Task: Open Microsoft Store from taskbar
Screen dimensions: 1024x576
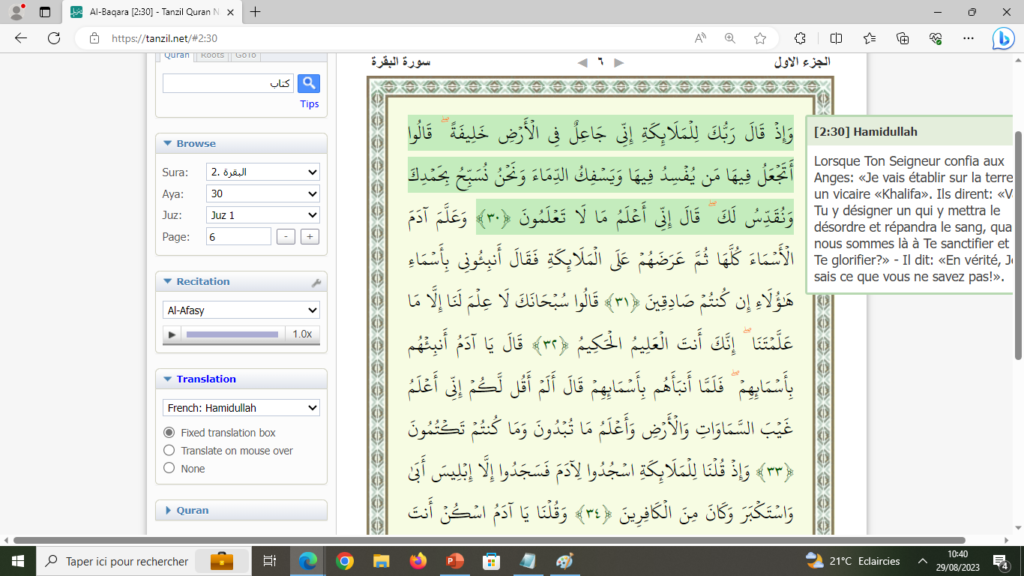Action: (491, 561)
